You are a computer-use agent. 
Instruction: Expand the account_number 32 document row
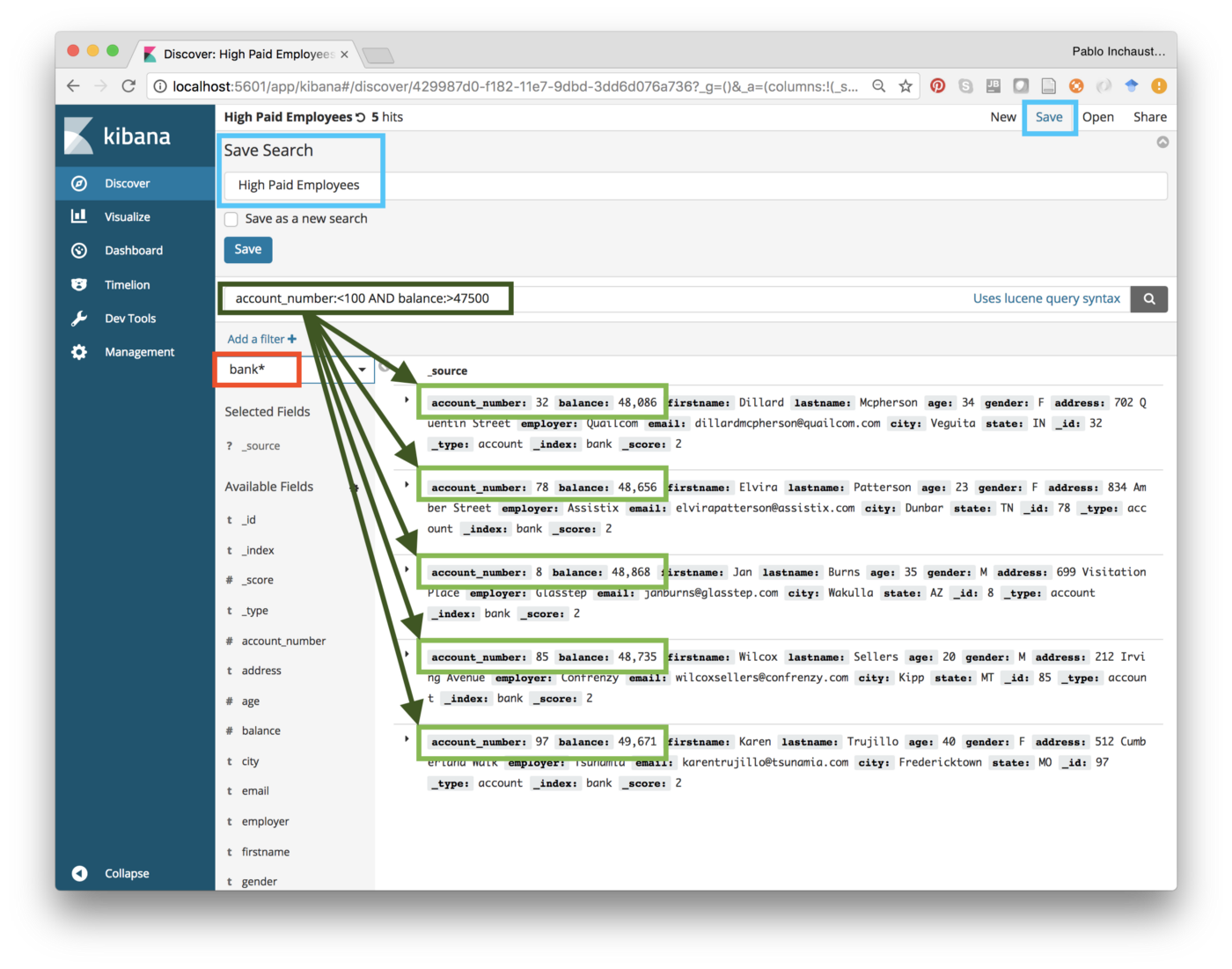pyautogui.click(x=407, y=400)
